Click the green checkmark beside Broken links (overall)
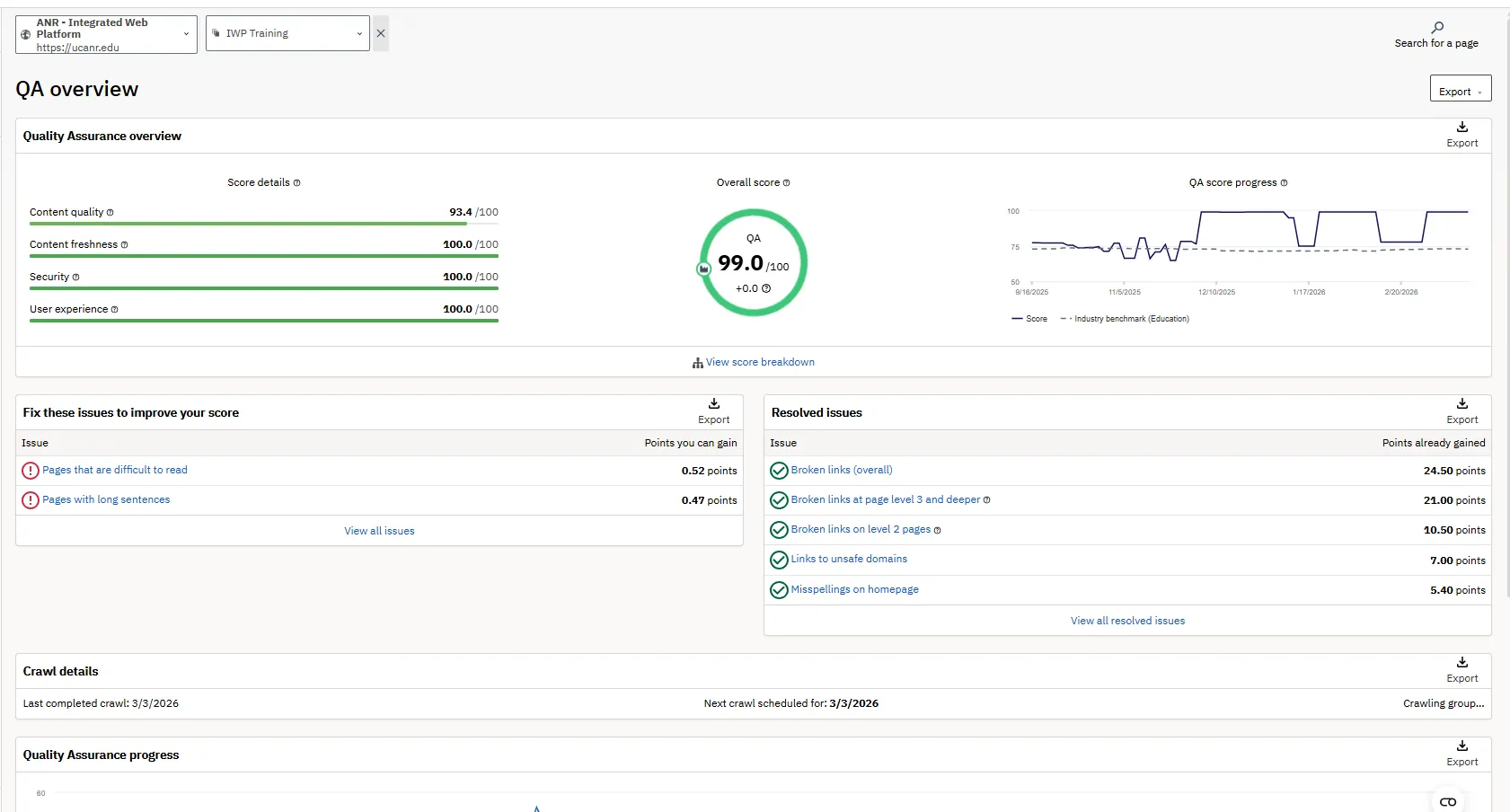Screen dimensions: 1510x812 (x=778, y=470)
